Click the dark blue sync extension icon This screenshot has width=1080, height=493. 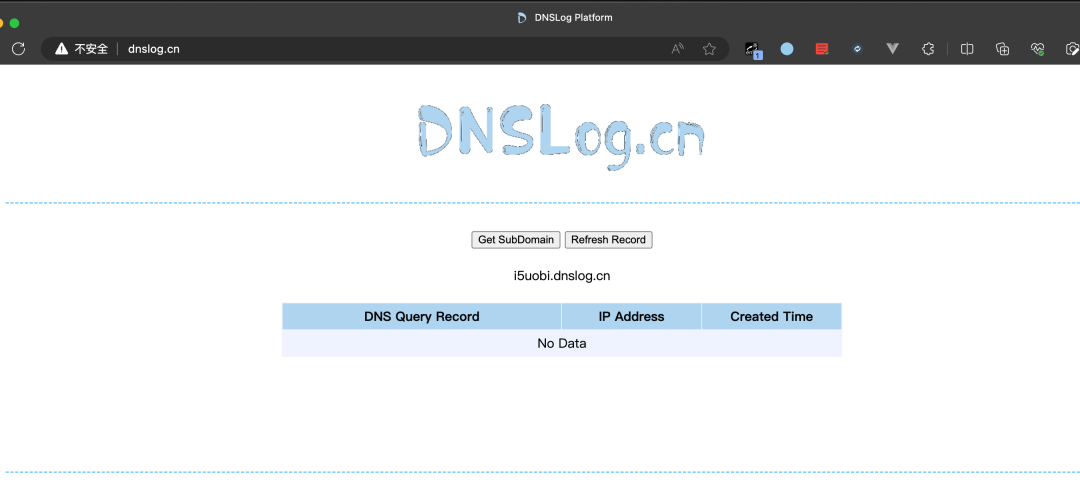(857, 49)
